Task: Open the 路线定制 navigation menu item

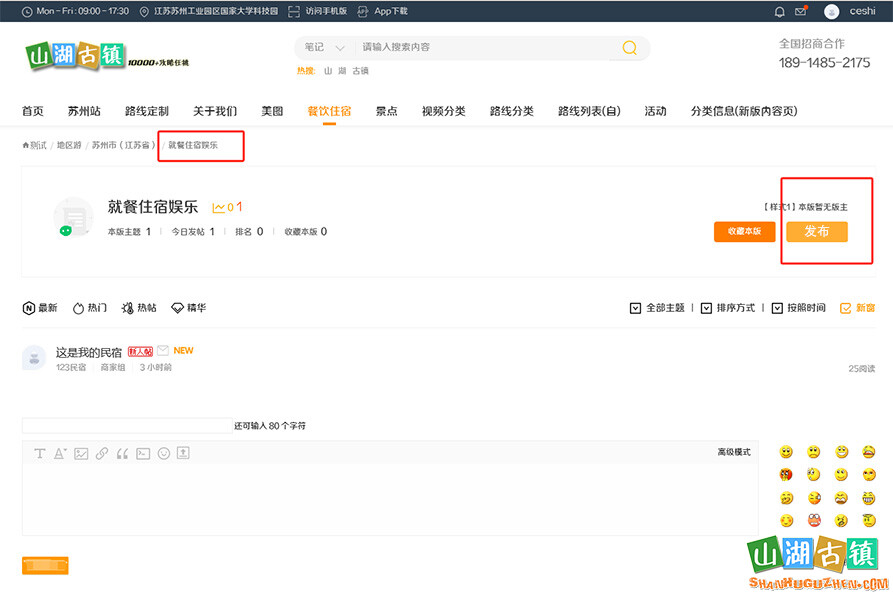Action: click(146, 111)
